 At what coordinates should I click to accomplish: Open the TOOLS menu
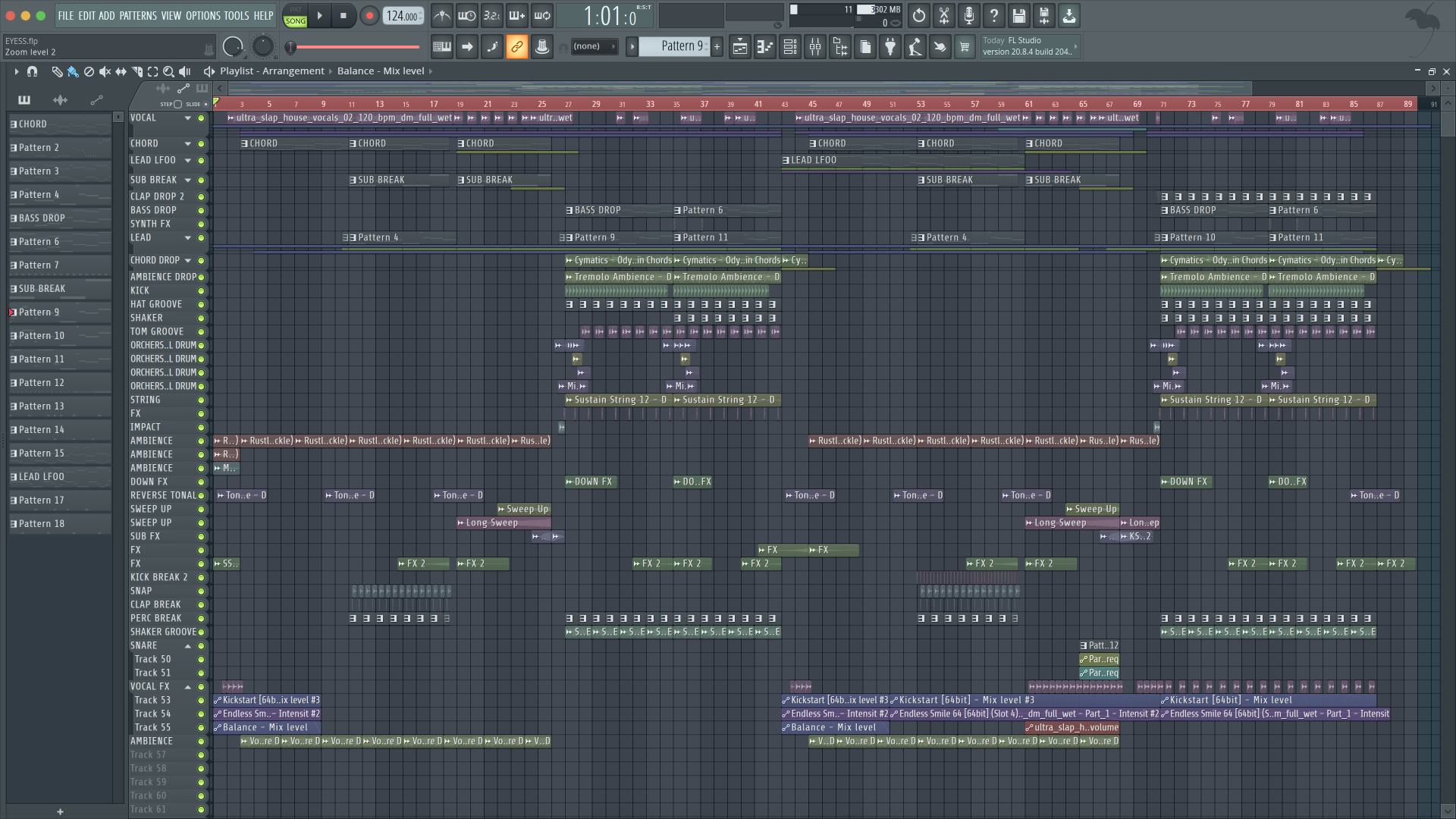pyautogui.click(x=237, y=16)
